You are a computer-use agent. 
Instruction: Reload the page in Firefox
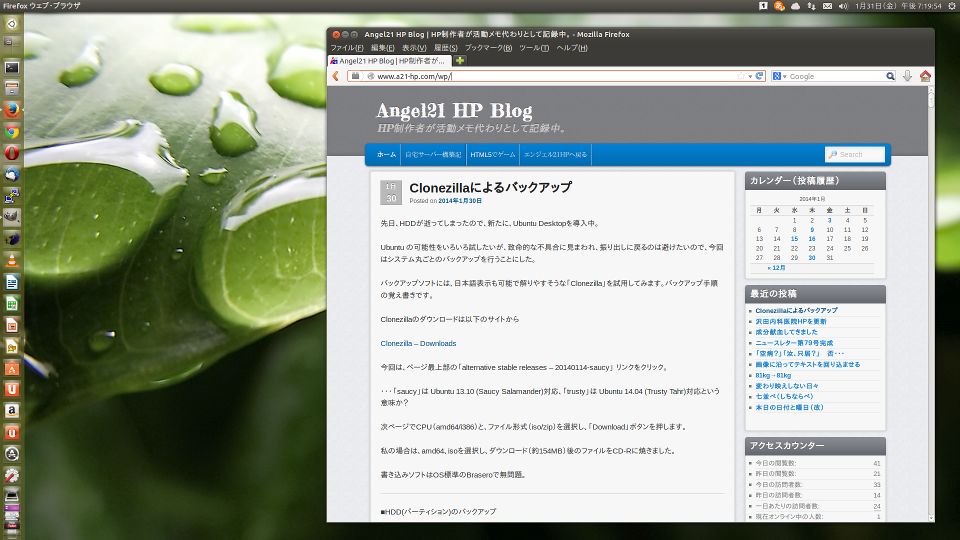pyautogui.click(x=759, y=77)
